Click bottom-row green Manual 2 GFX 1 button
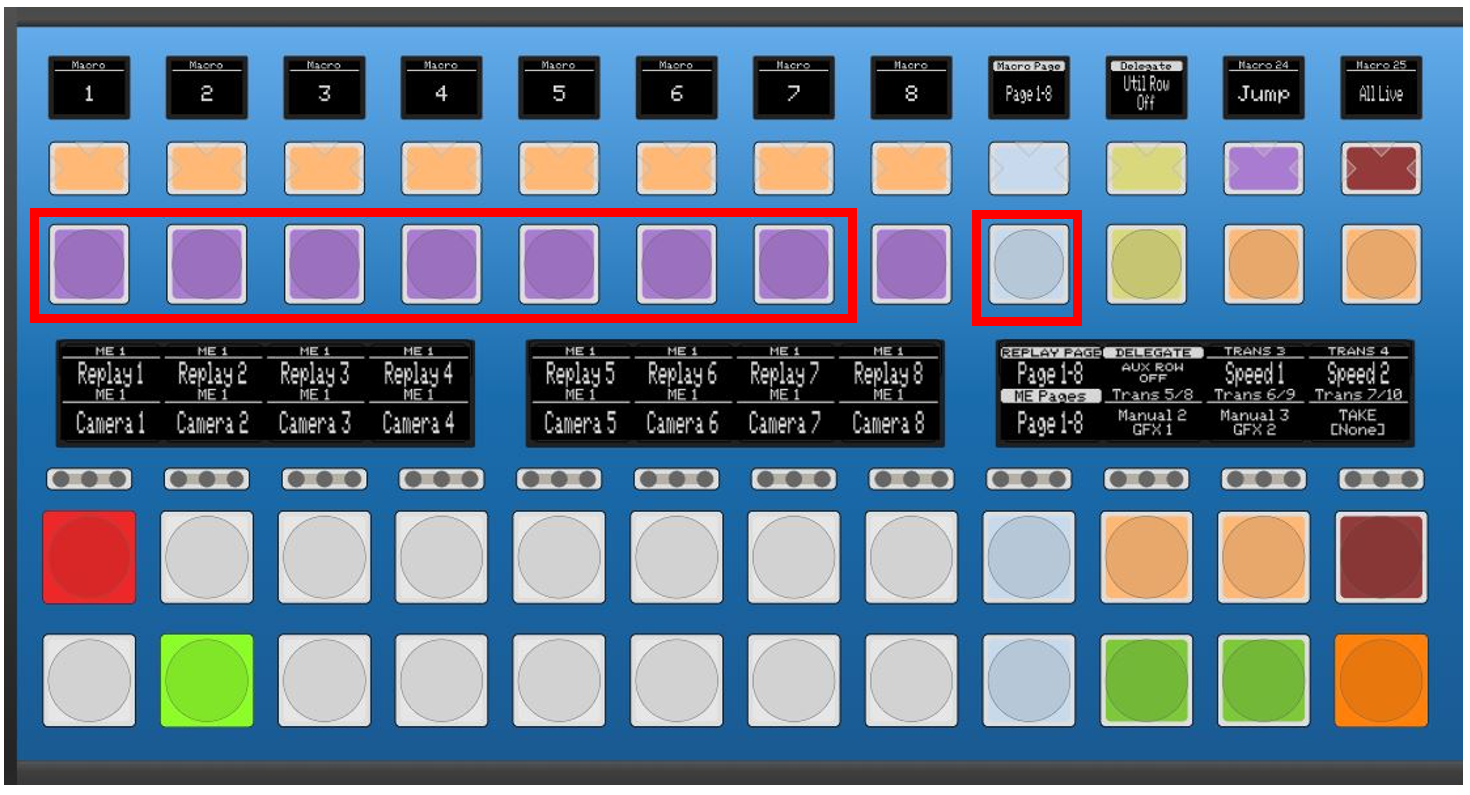This screenshot has height=795, width=1470. pos(1146,680)
